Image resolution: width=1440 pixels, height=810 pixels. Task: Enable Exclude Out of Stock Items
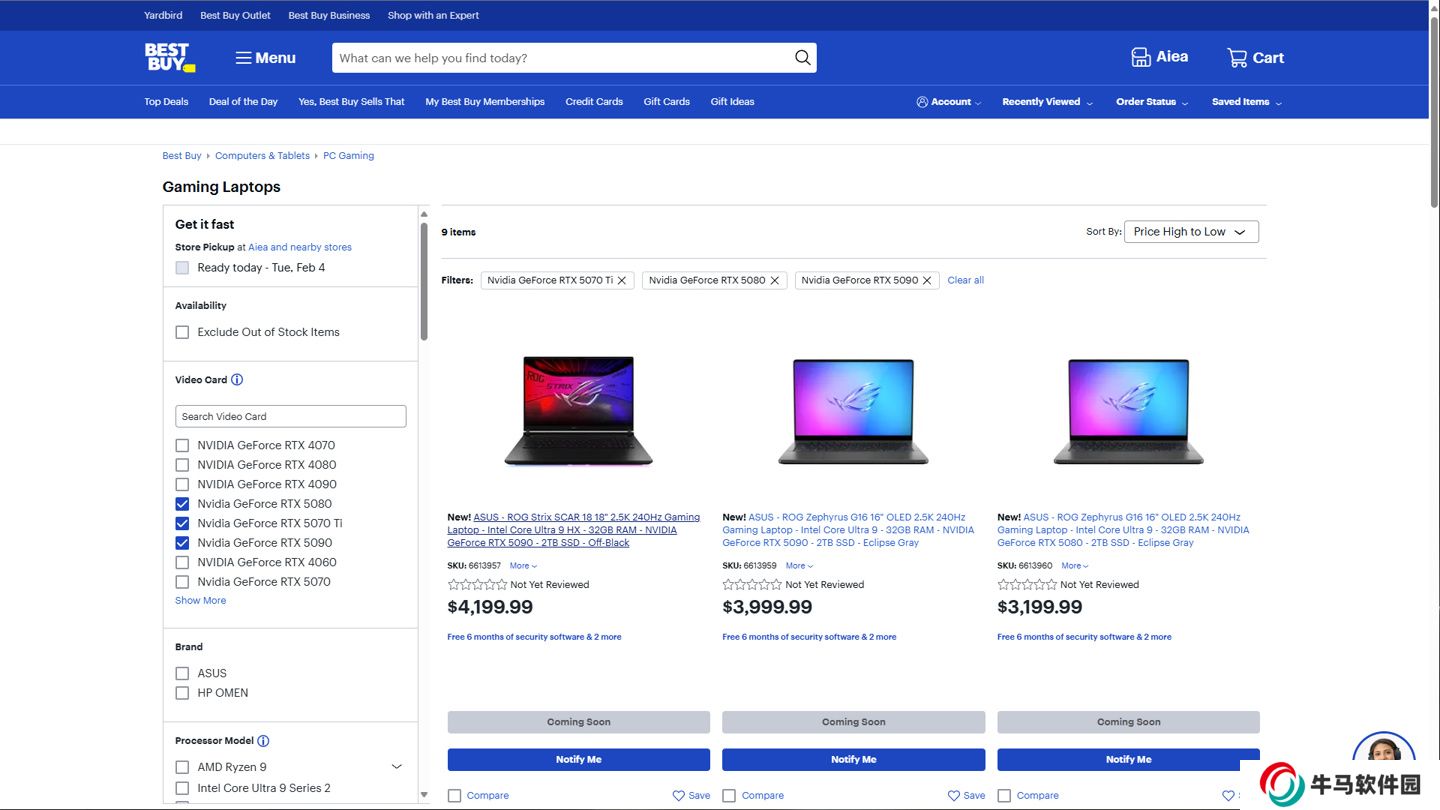pos(182,332)
